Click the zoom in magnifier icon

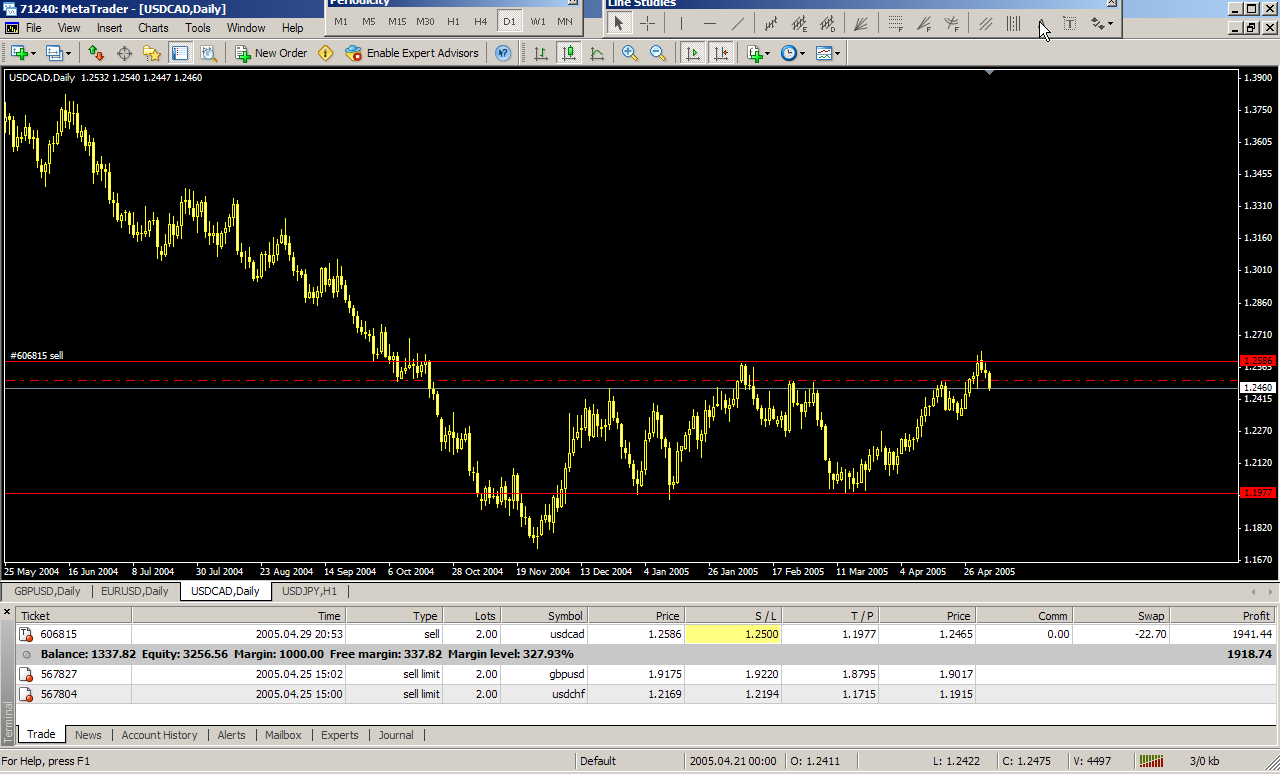[x=630, y=53]
